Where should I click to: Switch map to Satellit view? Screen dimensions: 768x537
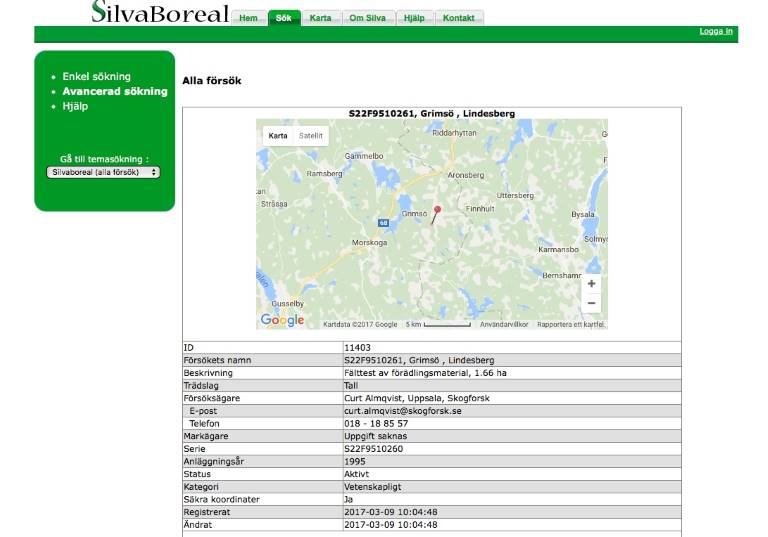pos(311,135)
